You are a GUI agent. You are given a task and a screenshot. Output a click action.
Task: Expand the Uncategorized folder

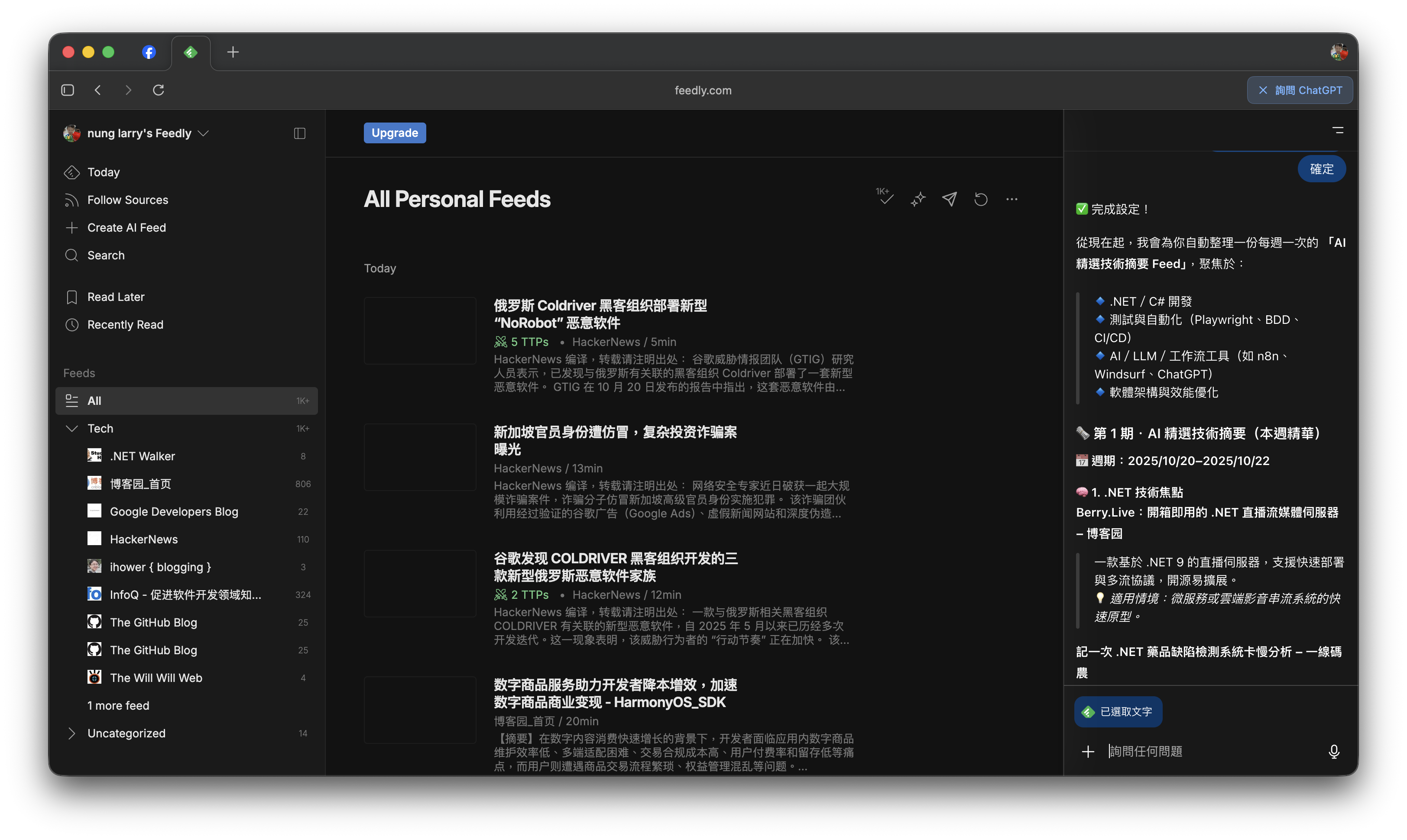(x=71, y=733)
